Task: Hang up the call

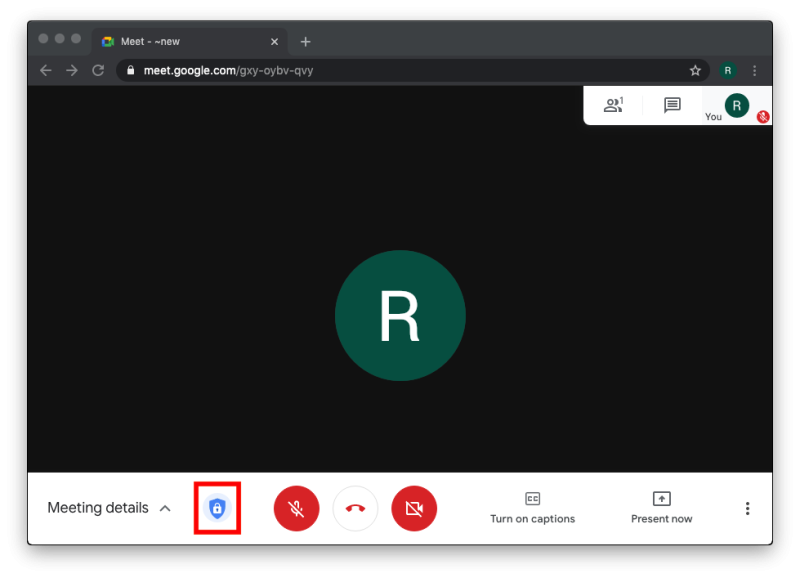Action: (355, 508)
